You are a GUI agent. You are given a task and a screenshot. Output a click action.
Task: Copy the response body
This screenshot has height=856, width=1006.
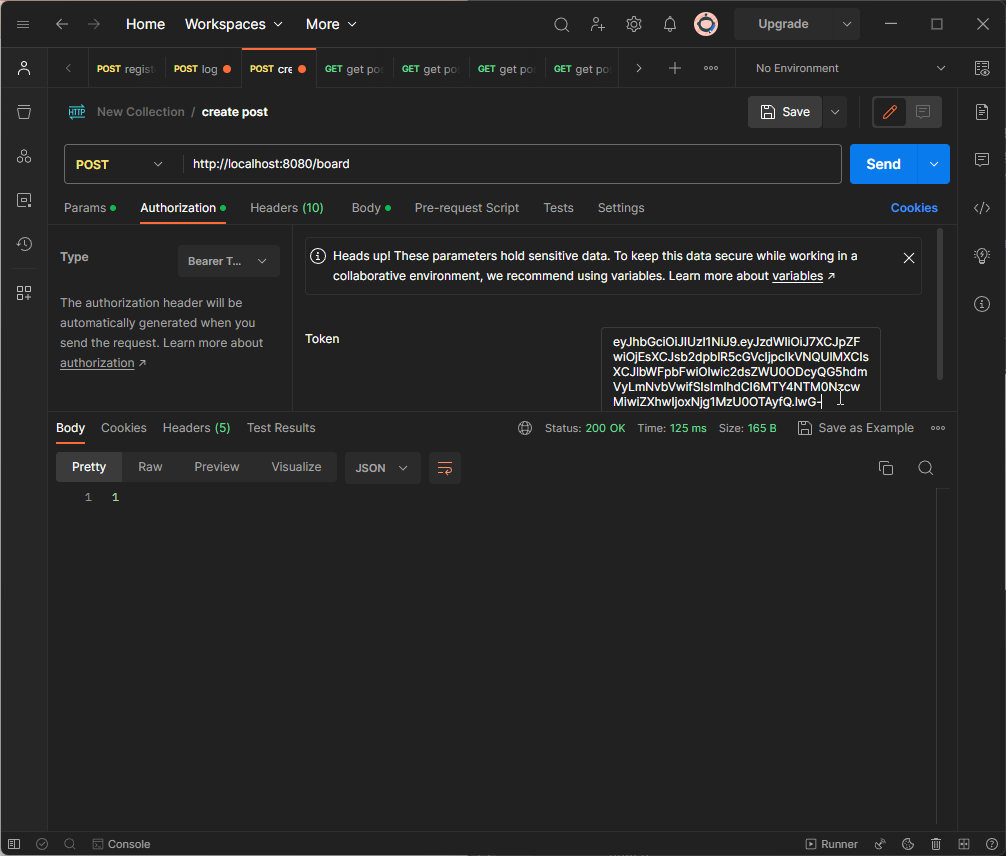(886, 468)
